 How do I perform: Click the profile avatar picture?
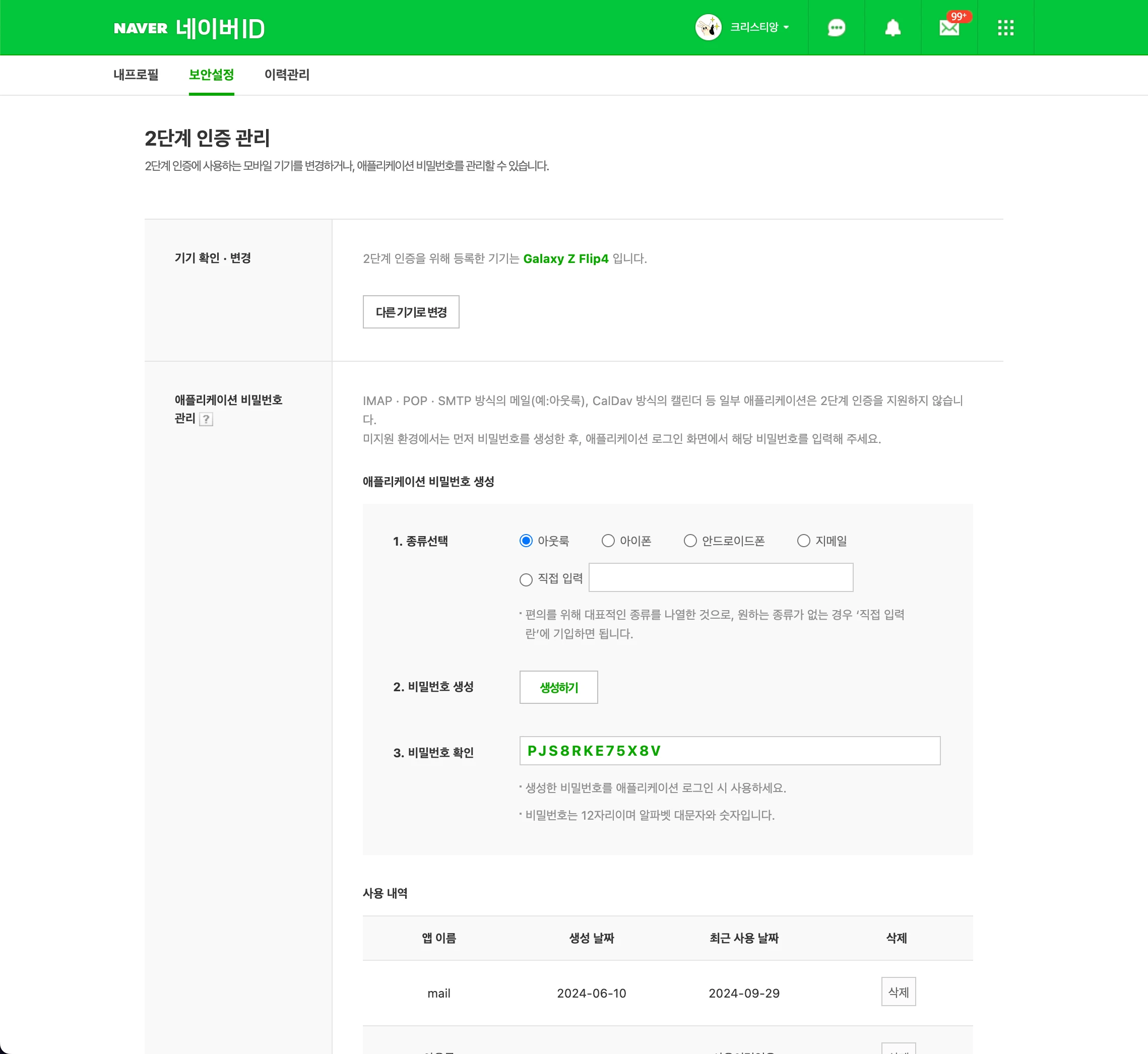708,27
